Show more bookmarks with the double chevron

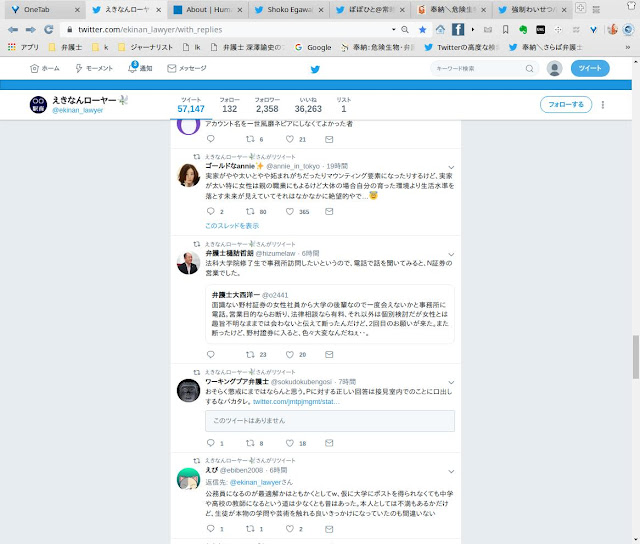pos(627,47)
